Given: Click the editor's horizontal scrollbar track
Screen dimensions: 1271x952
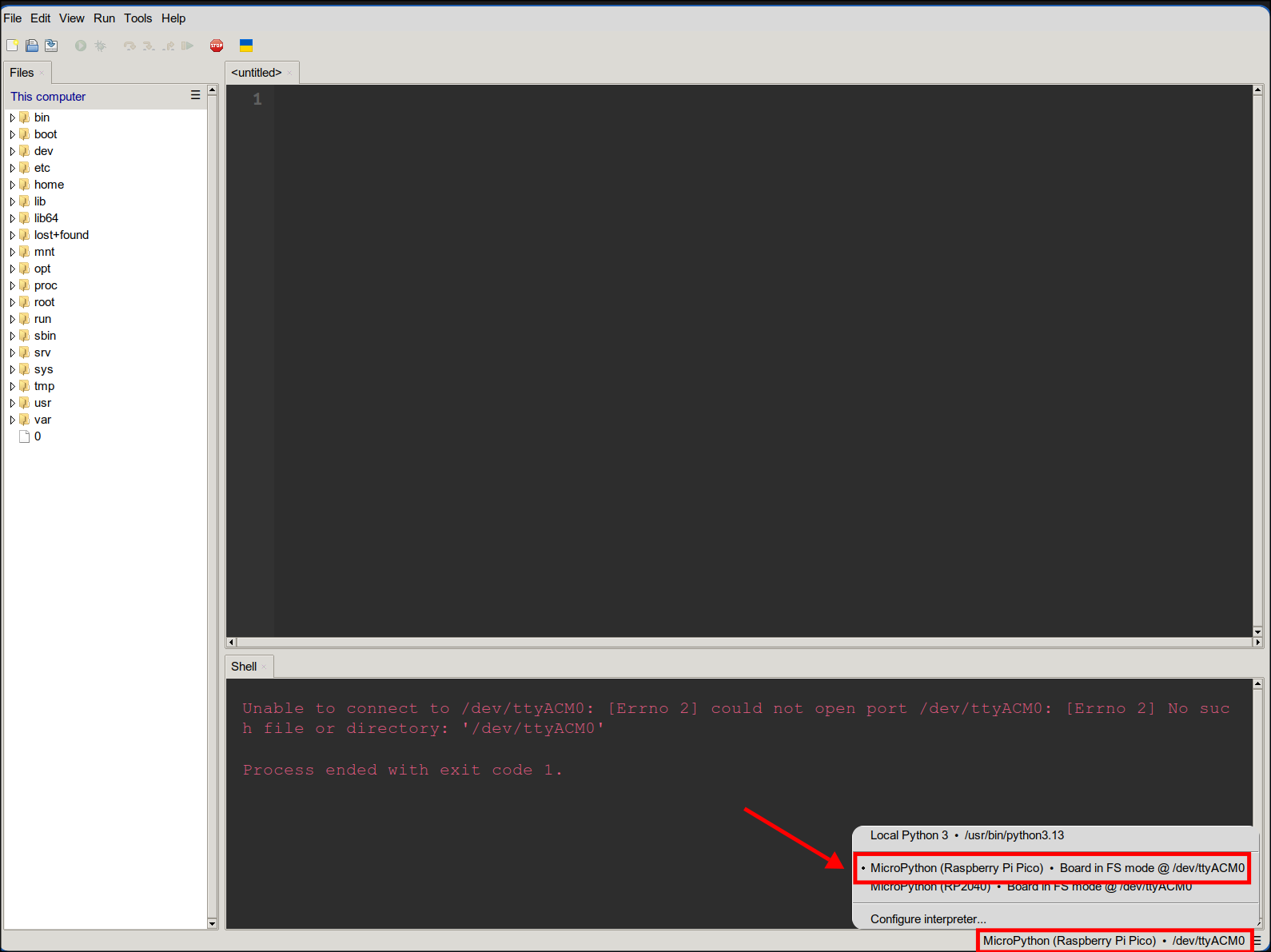Looking at the screenshot, I should [743, 642].
